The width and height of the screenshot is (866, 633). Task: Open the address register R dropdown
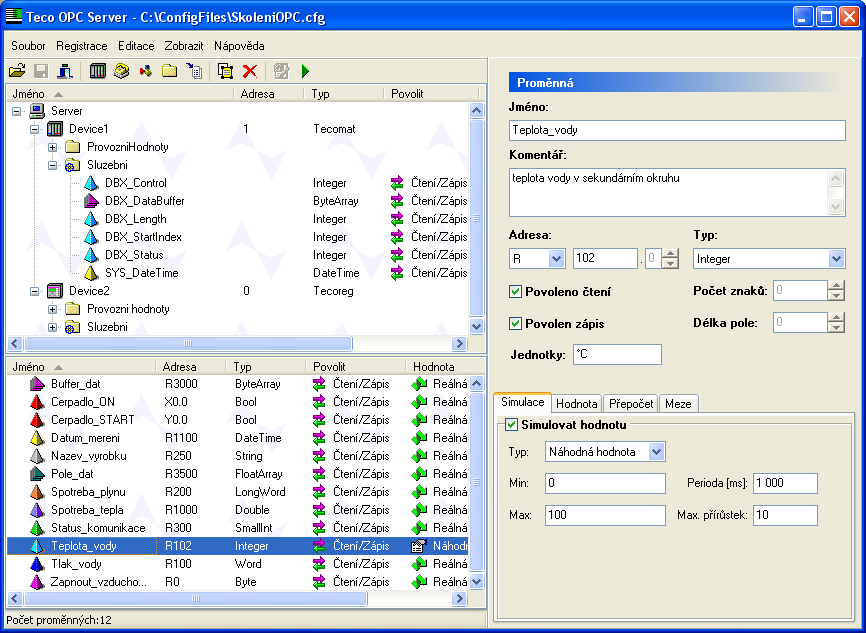pyautogui.click(x=556, y=259)
